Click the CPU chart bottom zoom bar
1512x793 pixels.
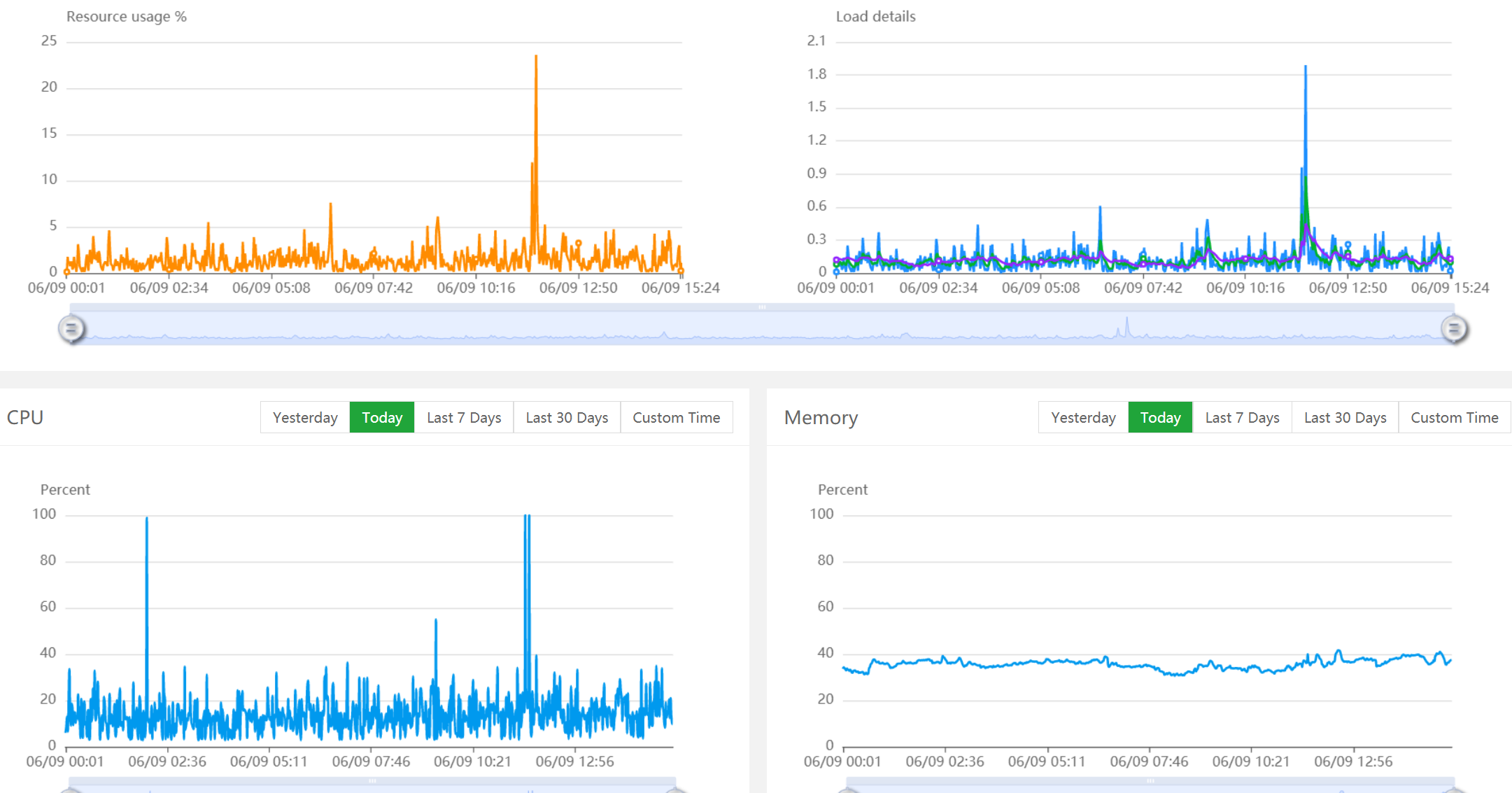point(372,783)
